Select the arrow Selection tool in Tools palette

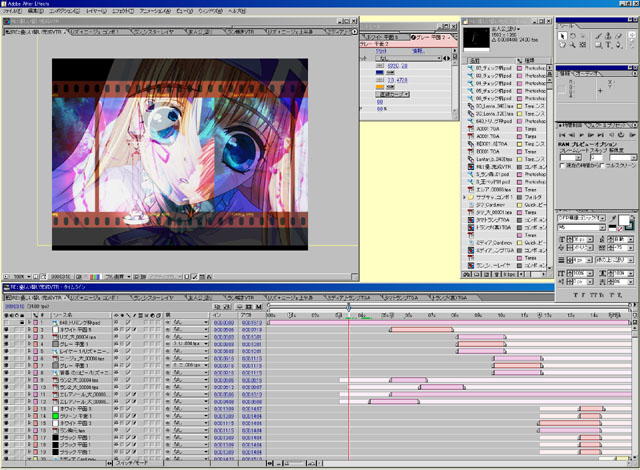(562, 36)
